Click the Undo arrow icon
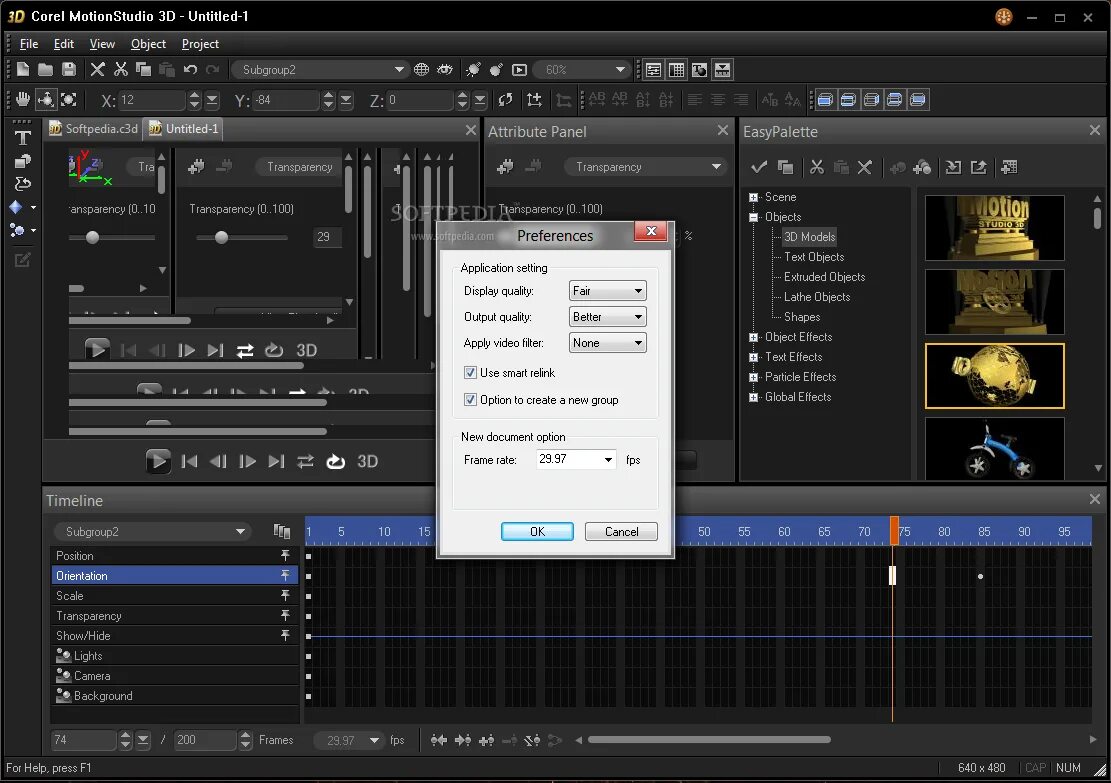This screenshot has height=783, width=1111. 190,69
